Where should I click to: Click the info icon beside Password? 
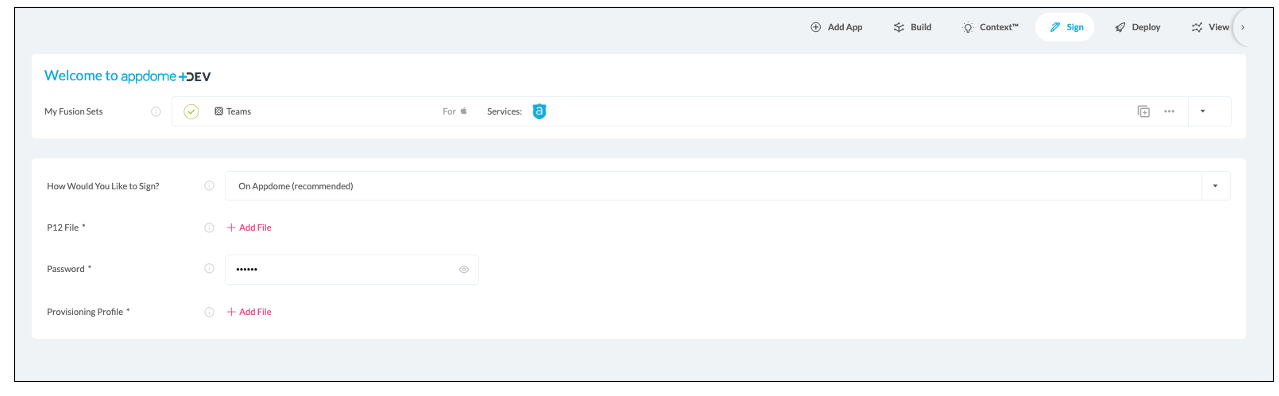coord(209,269)
